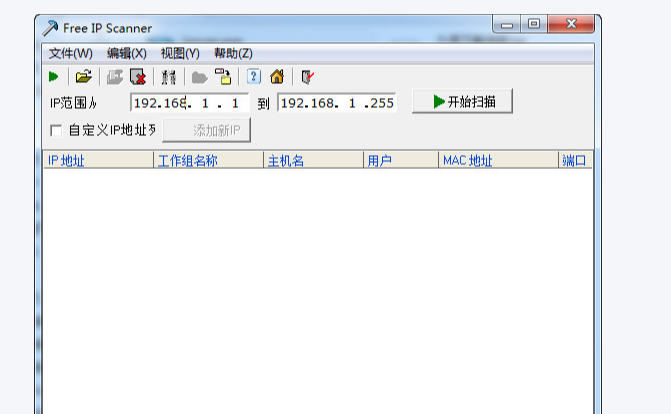Viewport: 671px width, 414px height.
Task: Click the grayed-out save icon
Action: (115, 77)
